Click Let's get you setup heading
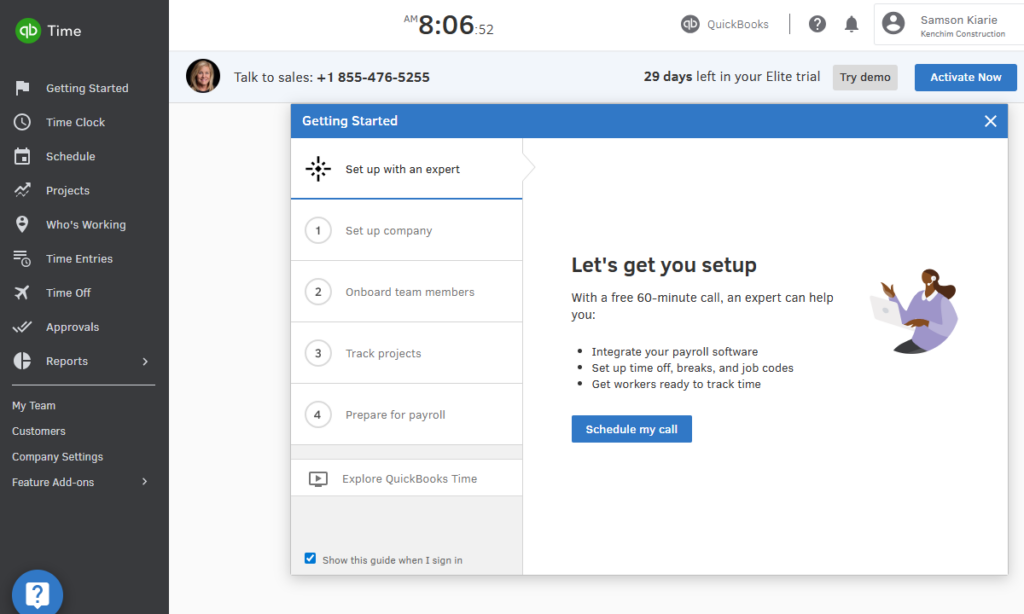Screen dimensions: 1024x614 (664, 265)
